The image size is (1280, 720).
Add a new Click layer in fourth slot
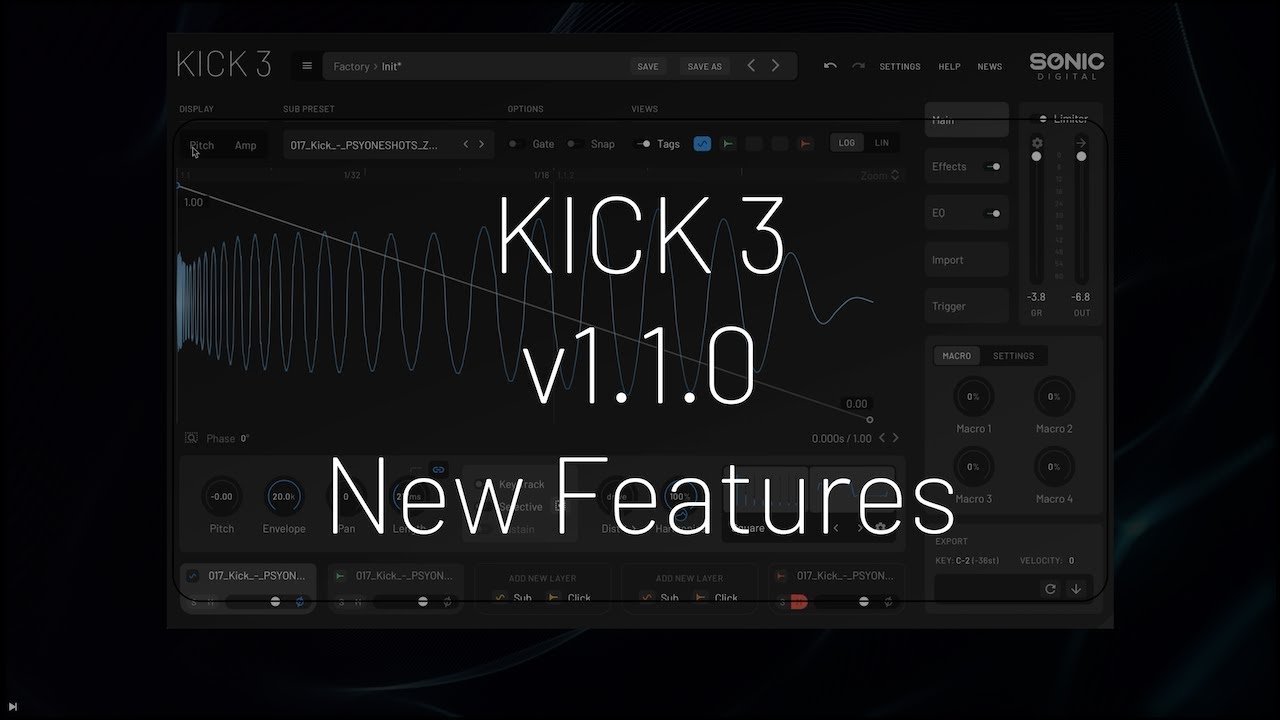point(716,598)
